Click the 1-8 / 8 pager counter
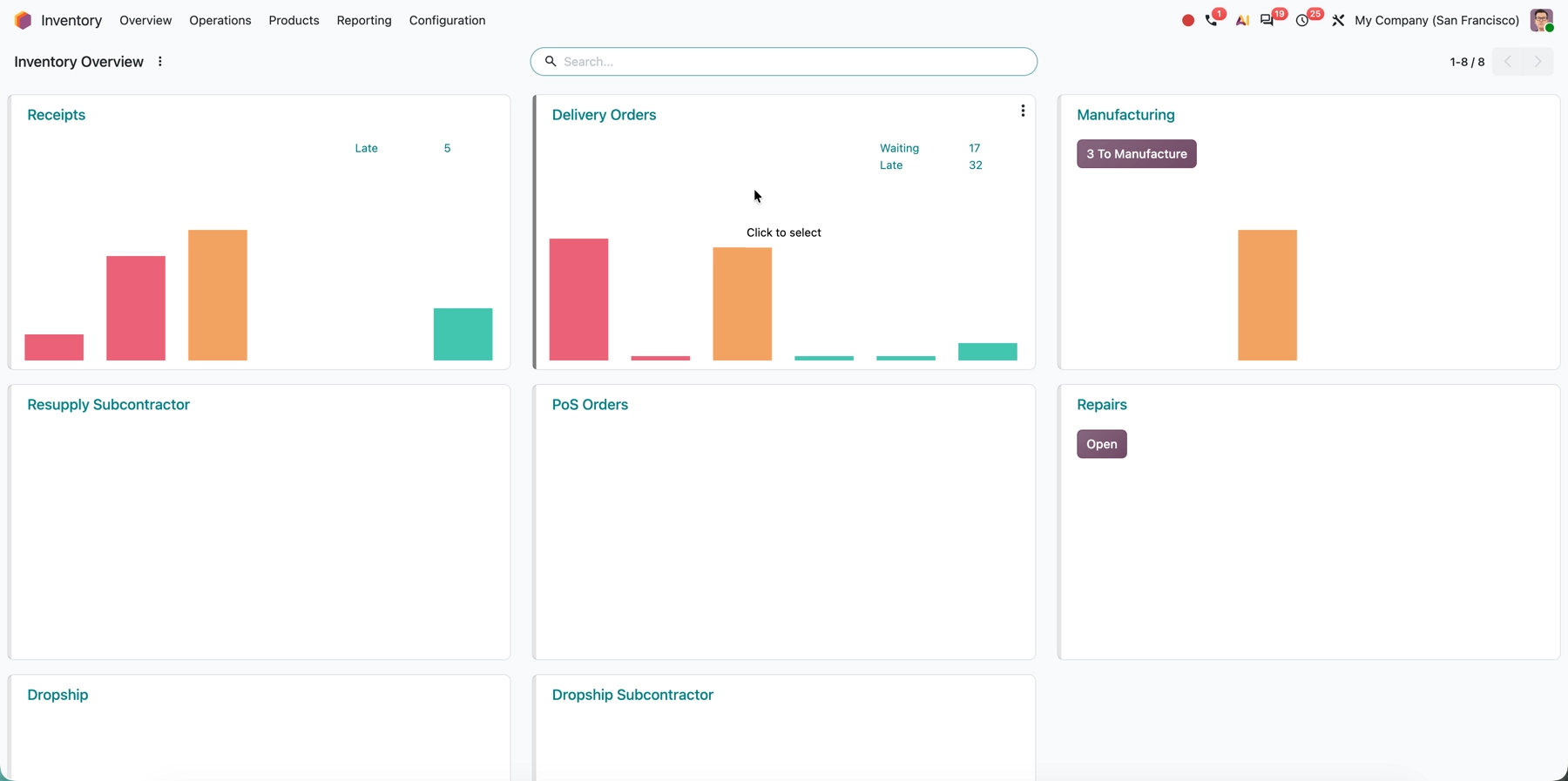The image size is (1568, 781). coord(1467,62)
